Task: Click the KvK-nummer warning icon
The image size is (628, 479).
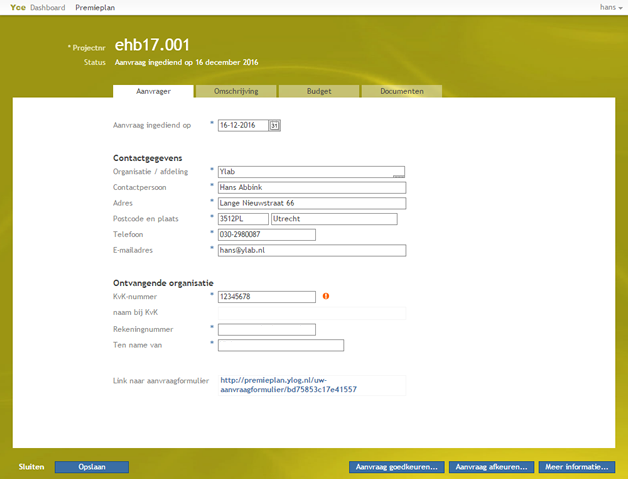Action: (x=326, y=296)
